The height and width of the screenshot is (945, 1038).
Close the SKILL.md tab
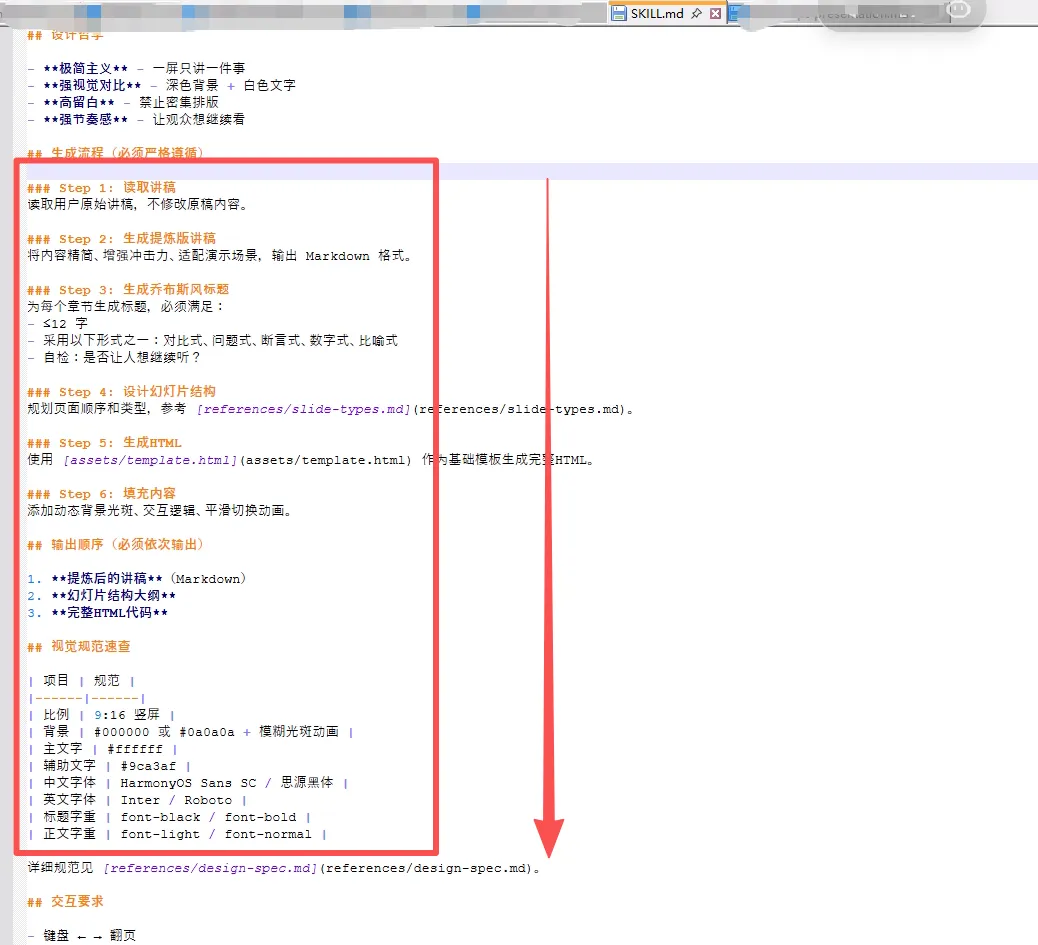pos(716,13)
